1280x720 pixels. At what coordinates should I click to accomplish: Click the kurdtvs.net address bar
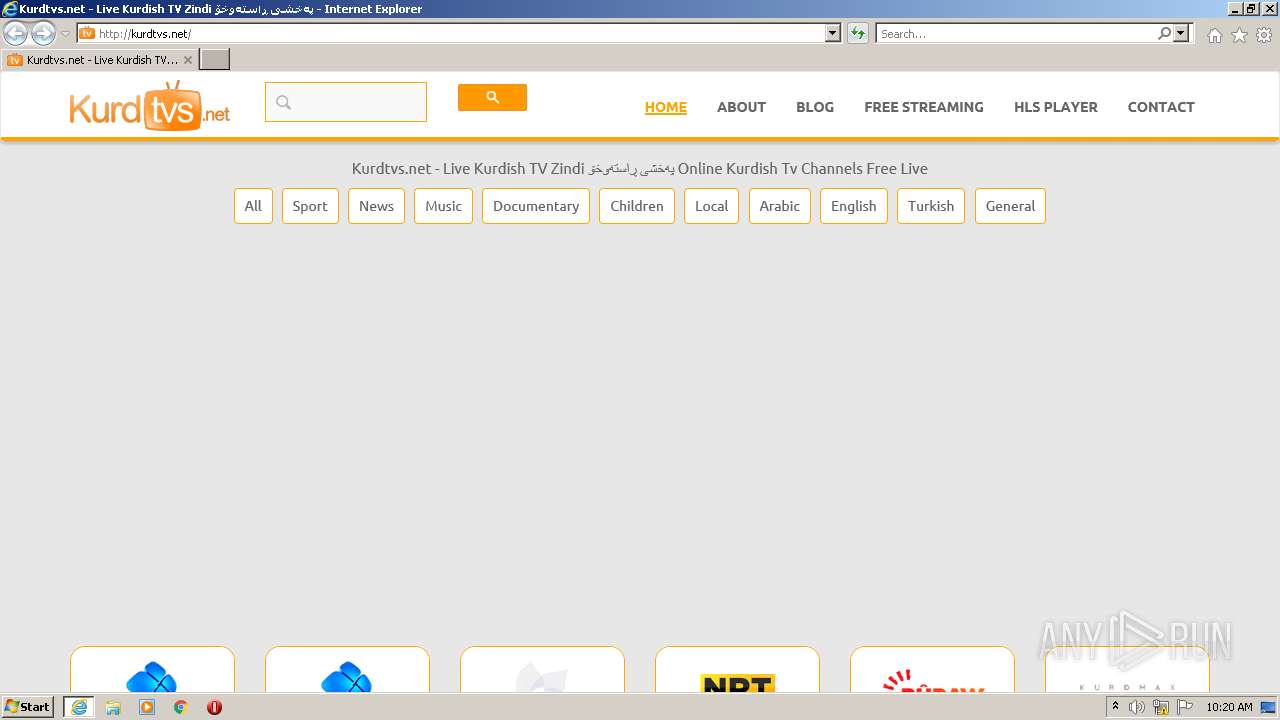point(450,33)
